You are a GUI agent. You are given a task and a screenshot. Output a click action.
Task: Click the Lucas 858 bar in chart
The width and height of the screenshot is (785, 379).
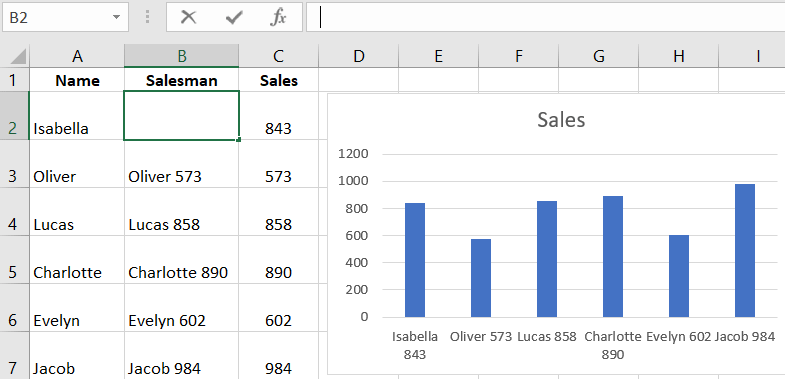pos(547,259)
